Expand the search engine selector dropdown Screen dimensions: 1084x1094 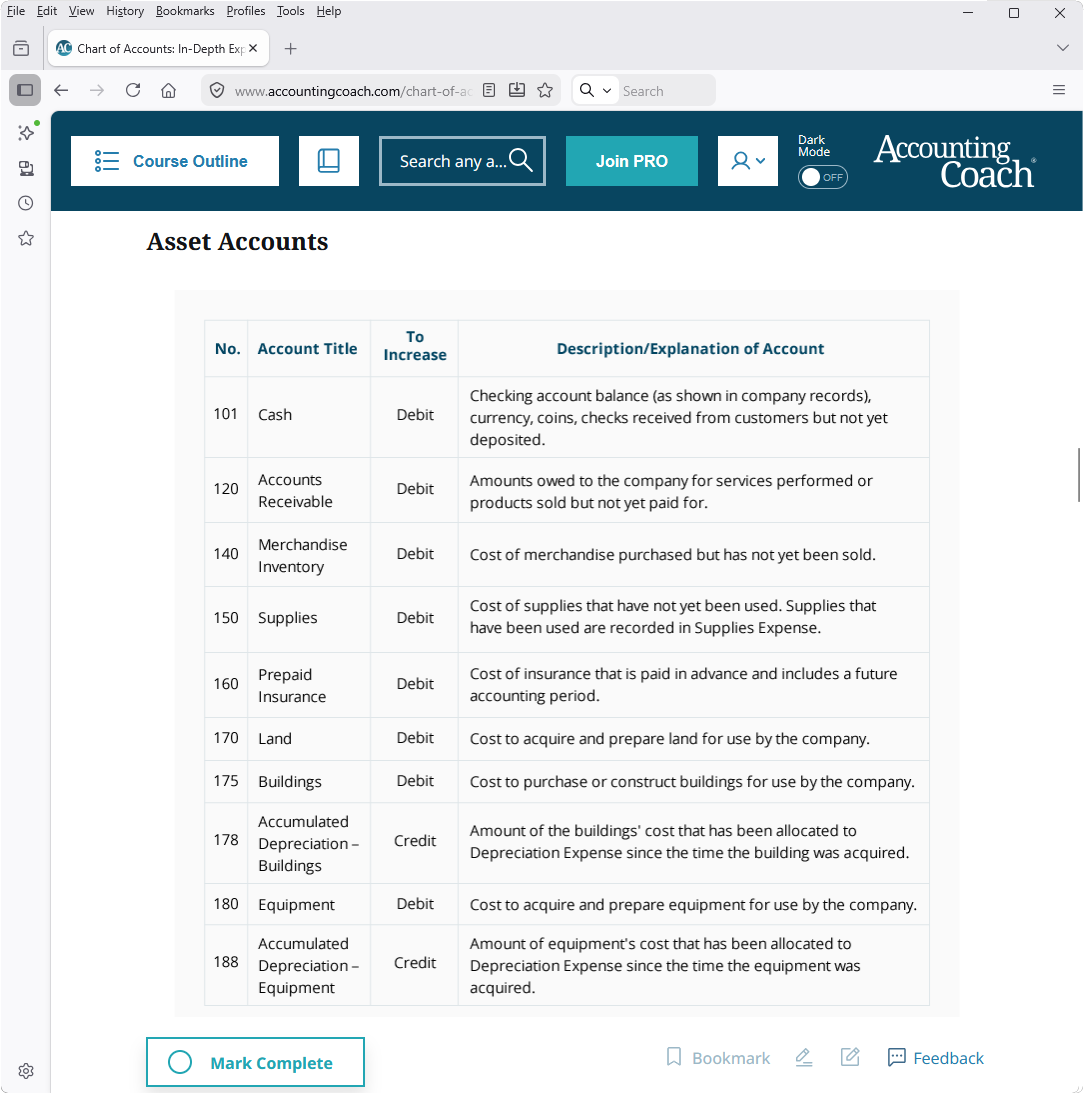[x=596, y=90]
